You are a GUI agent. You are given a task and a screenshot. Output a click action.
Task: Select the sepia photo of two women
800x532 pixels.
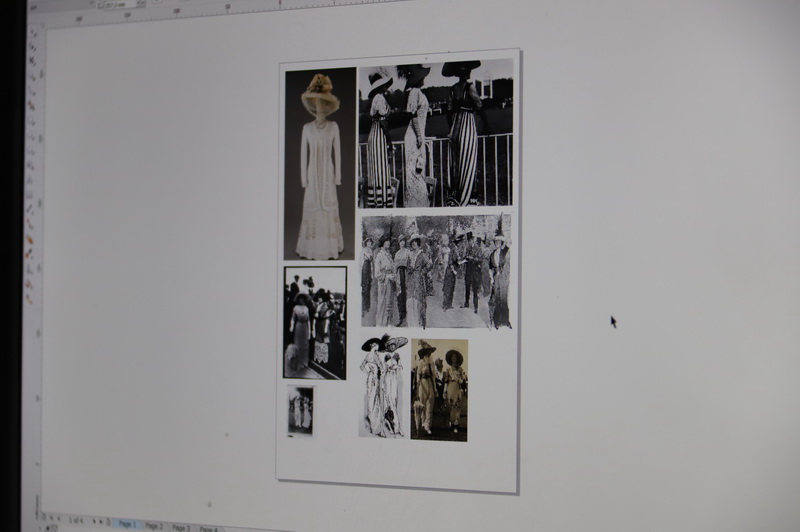click(439, 389)
